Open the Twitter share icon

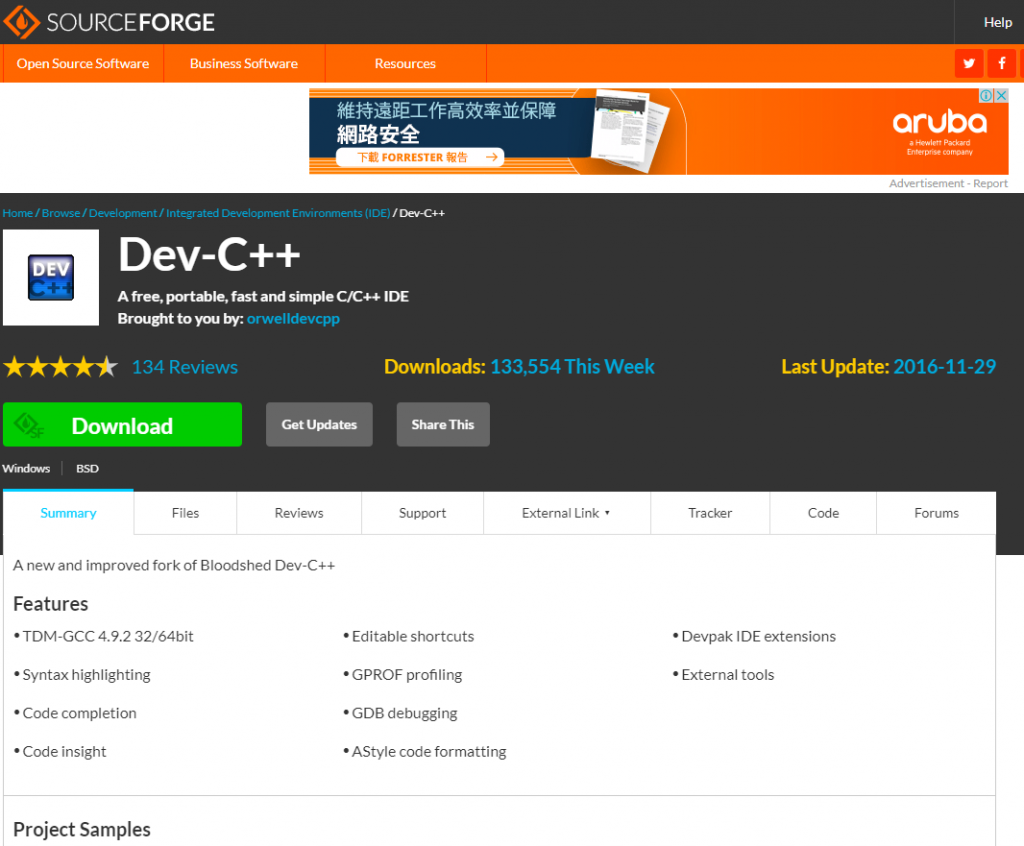tap(969, 63)
